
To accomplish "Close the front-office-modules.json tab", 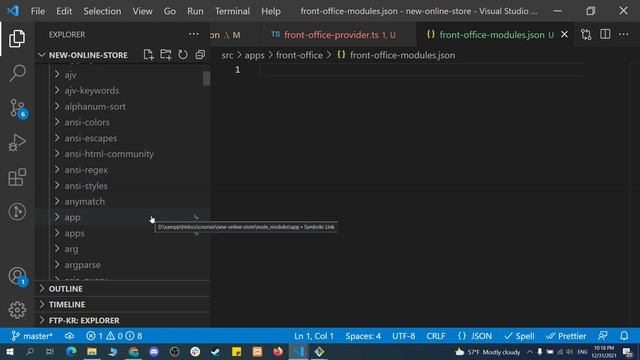I will click(564, 35).
